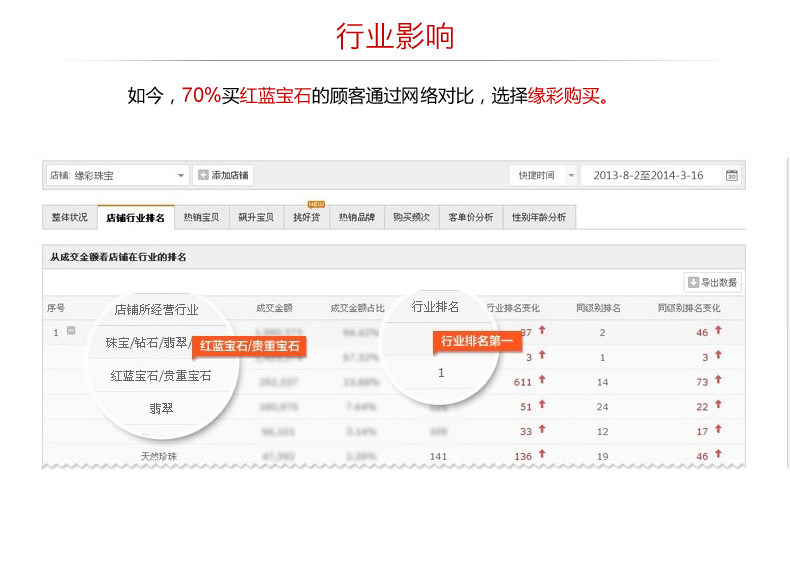
Task: Switch to the 购买频次 tab
Action: pos(412,217)
